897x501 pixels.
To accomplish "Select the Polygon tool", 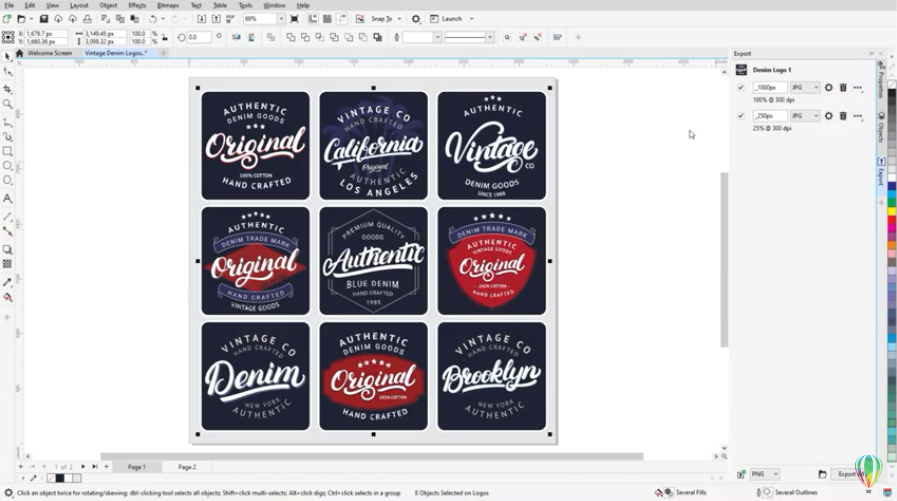I will click(7, 180).
